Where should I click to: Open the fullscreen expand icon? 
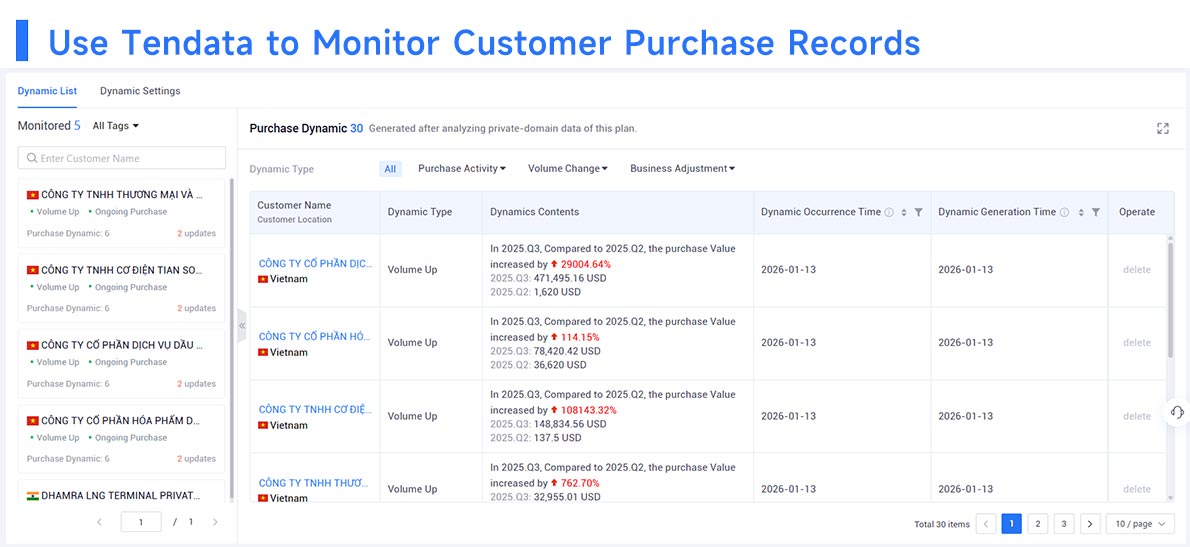click(1162, 128)
